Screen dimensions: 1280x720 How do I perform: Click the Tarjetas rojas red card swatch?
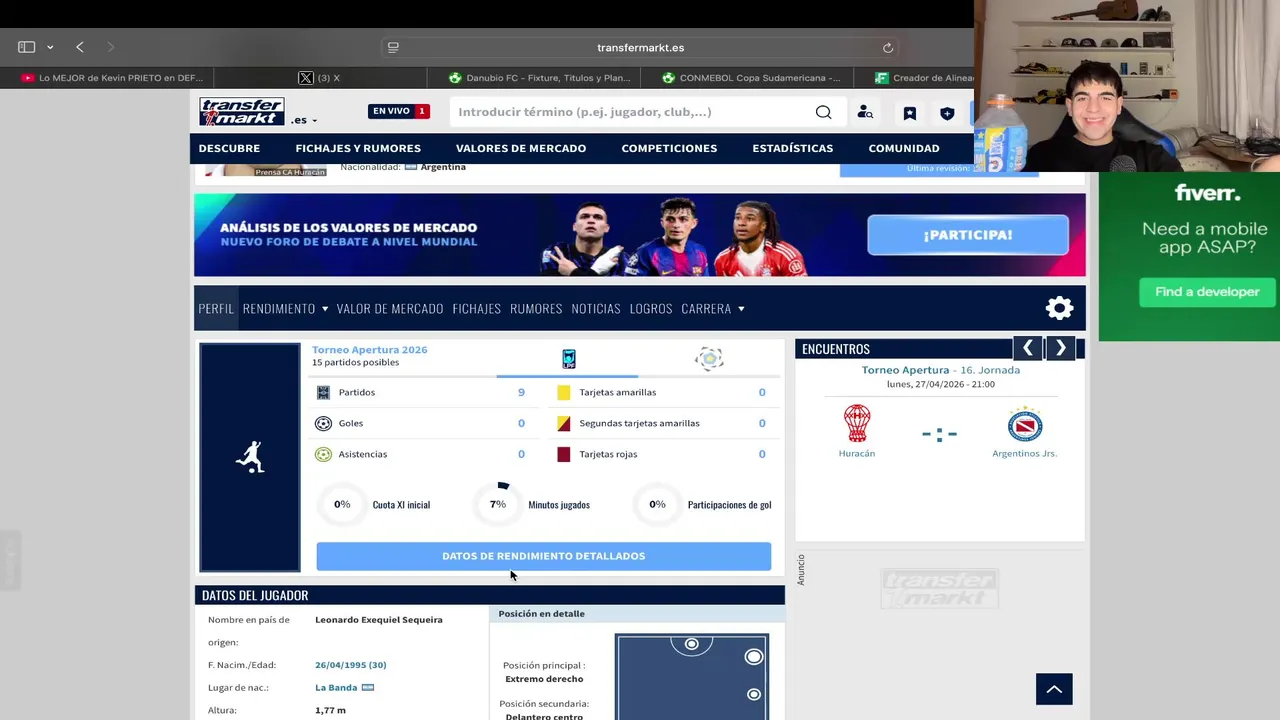(564, 454)
